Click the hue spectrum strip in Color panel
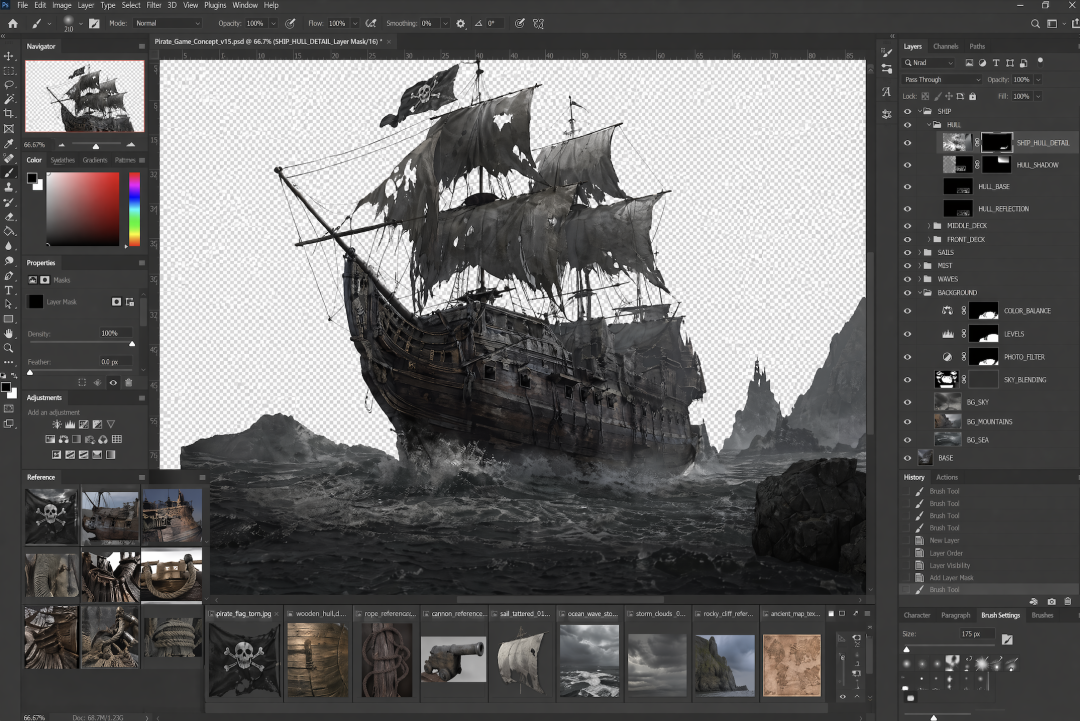Viewport: 1080px width, 721px height. click(x=134, y=207)
